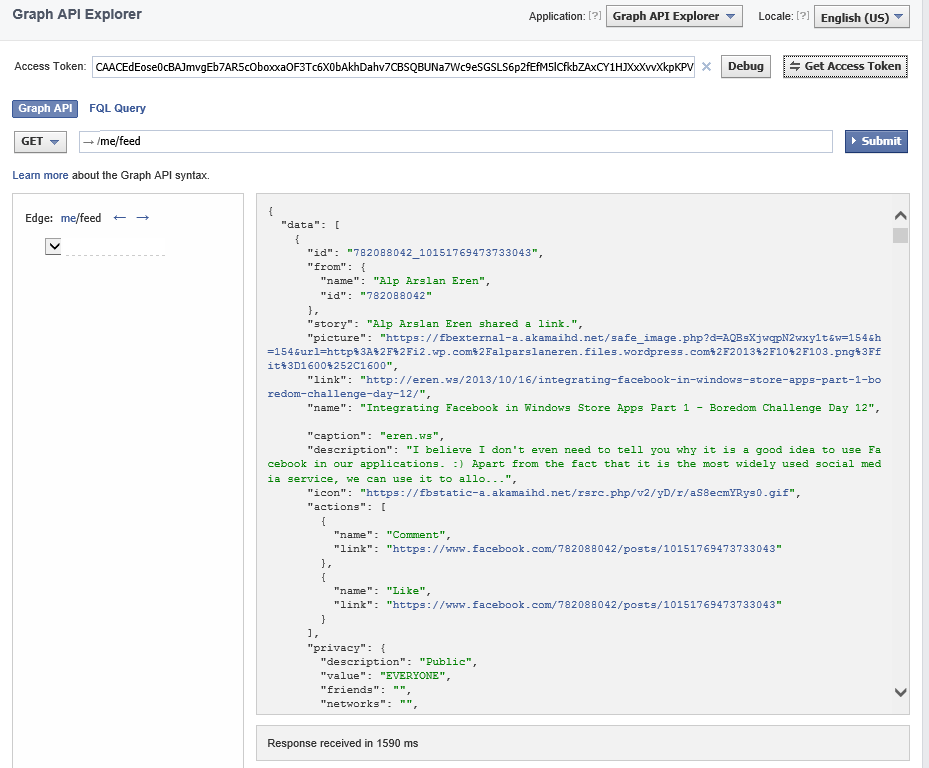This screenshot has width=929, height=768.
Task: Select the Graph API tab
Action: click(x=45, y=108)
